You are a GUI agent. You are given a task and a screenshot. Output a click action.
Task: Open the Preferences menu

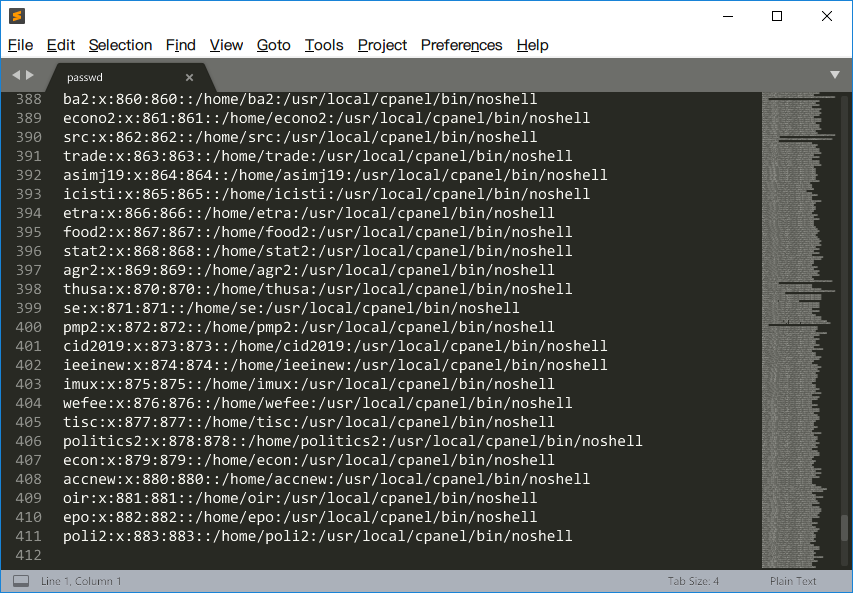[x=461, y=45]
